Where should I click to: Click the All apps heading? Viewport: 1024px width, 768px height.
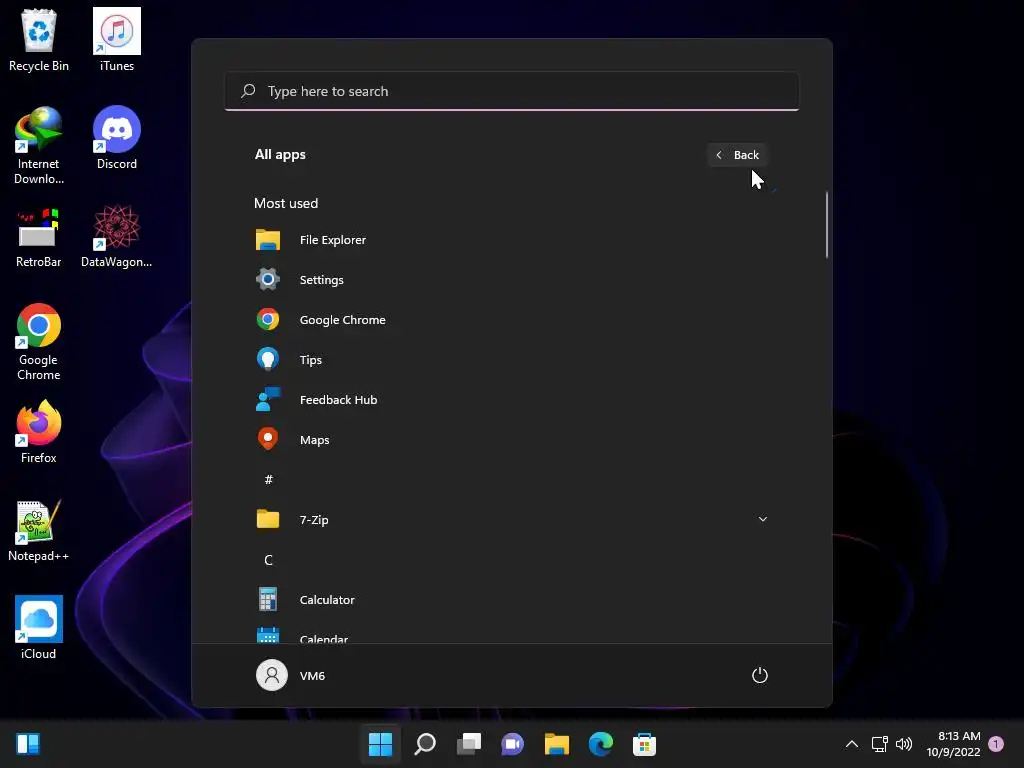pos(280,155)
